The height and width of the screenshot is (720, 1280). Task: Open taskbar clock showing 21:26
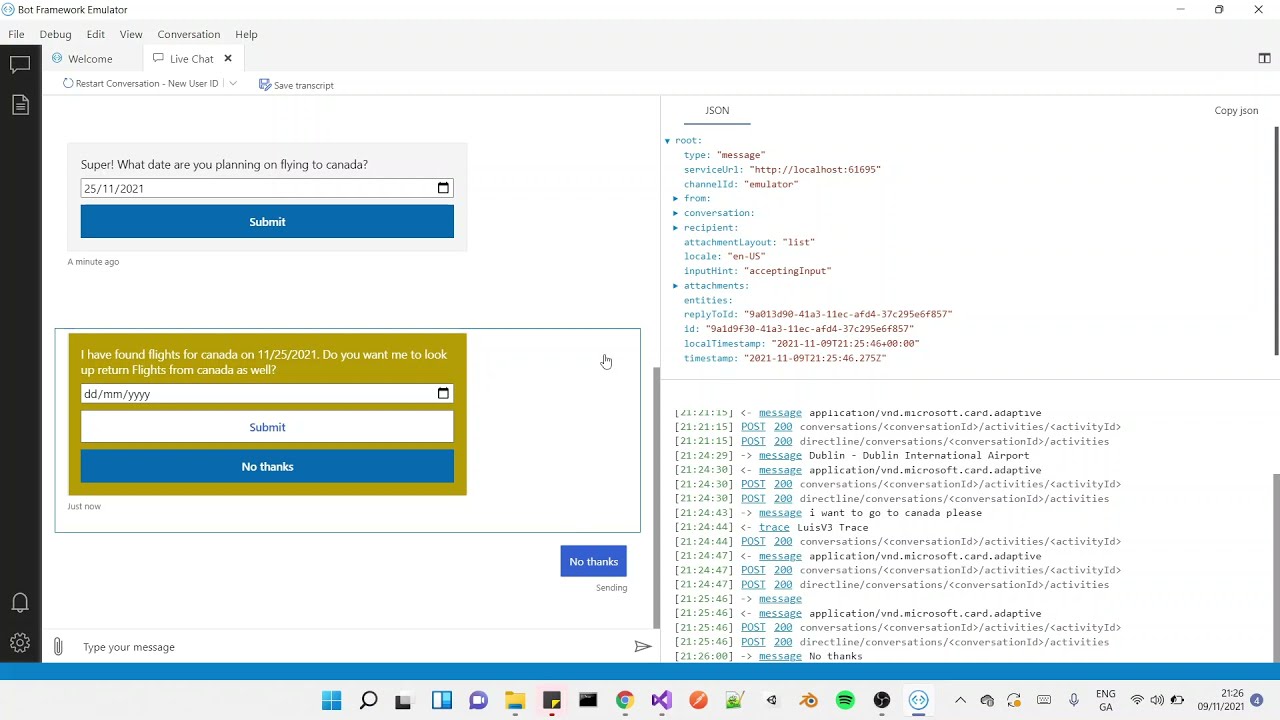(x=1221, y=700)
